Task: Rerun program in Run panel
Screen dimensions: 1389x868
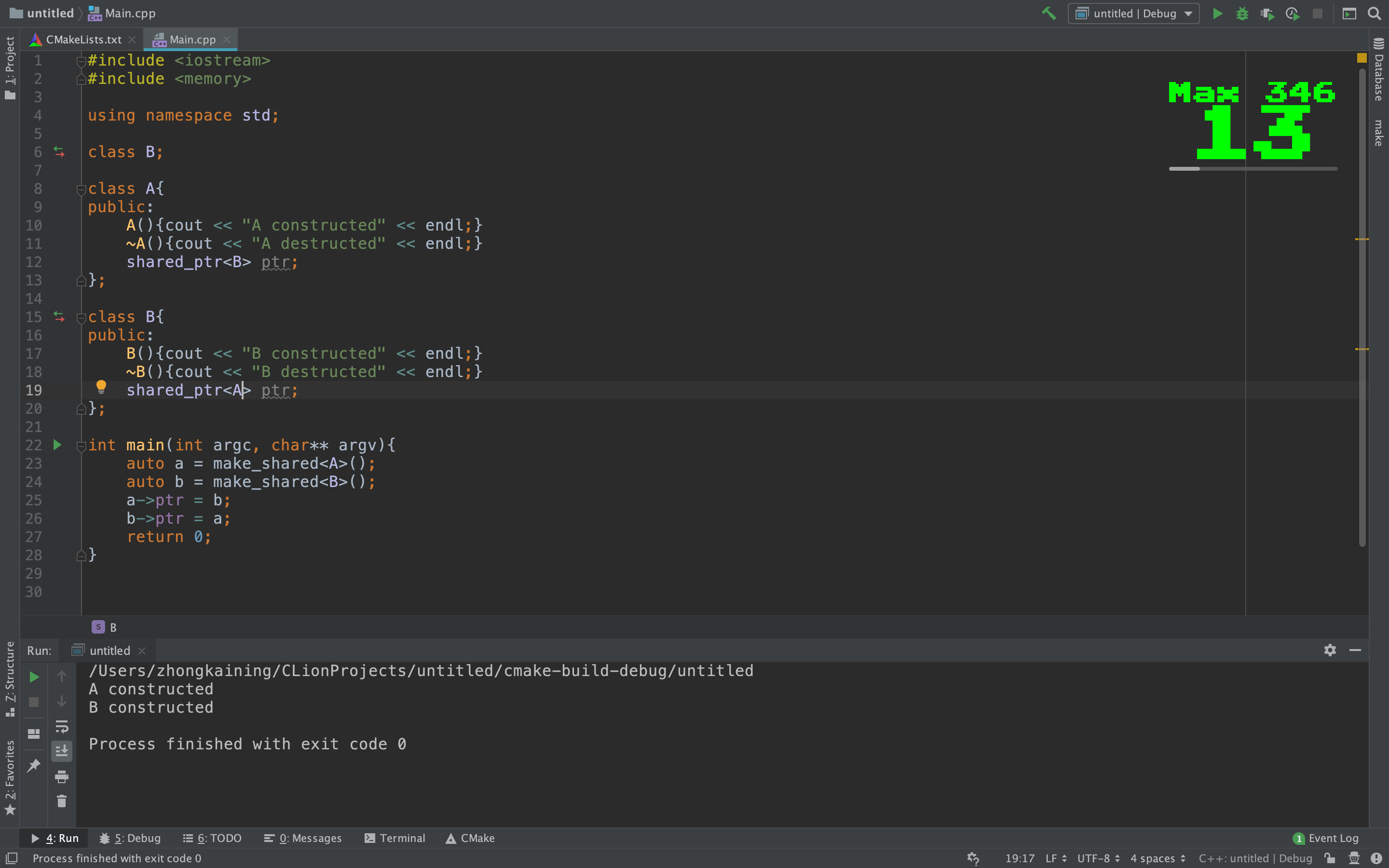Action: [x=34, y=678]
